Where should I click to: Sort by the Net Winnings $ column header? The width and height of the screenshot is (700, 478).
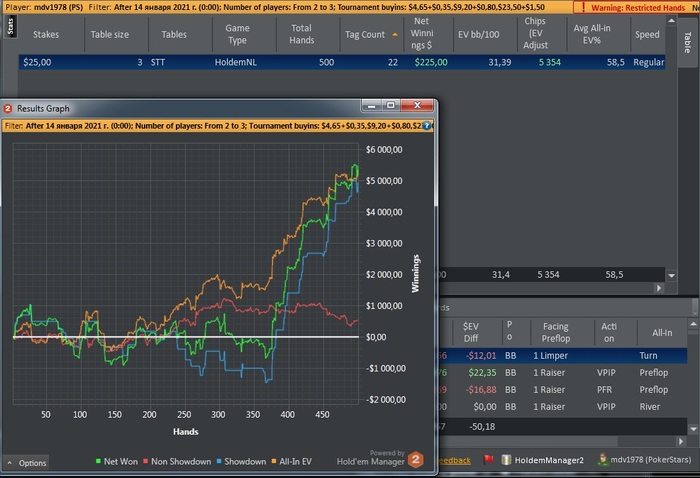(421, 33)
